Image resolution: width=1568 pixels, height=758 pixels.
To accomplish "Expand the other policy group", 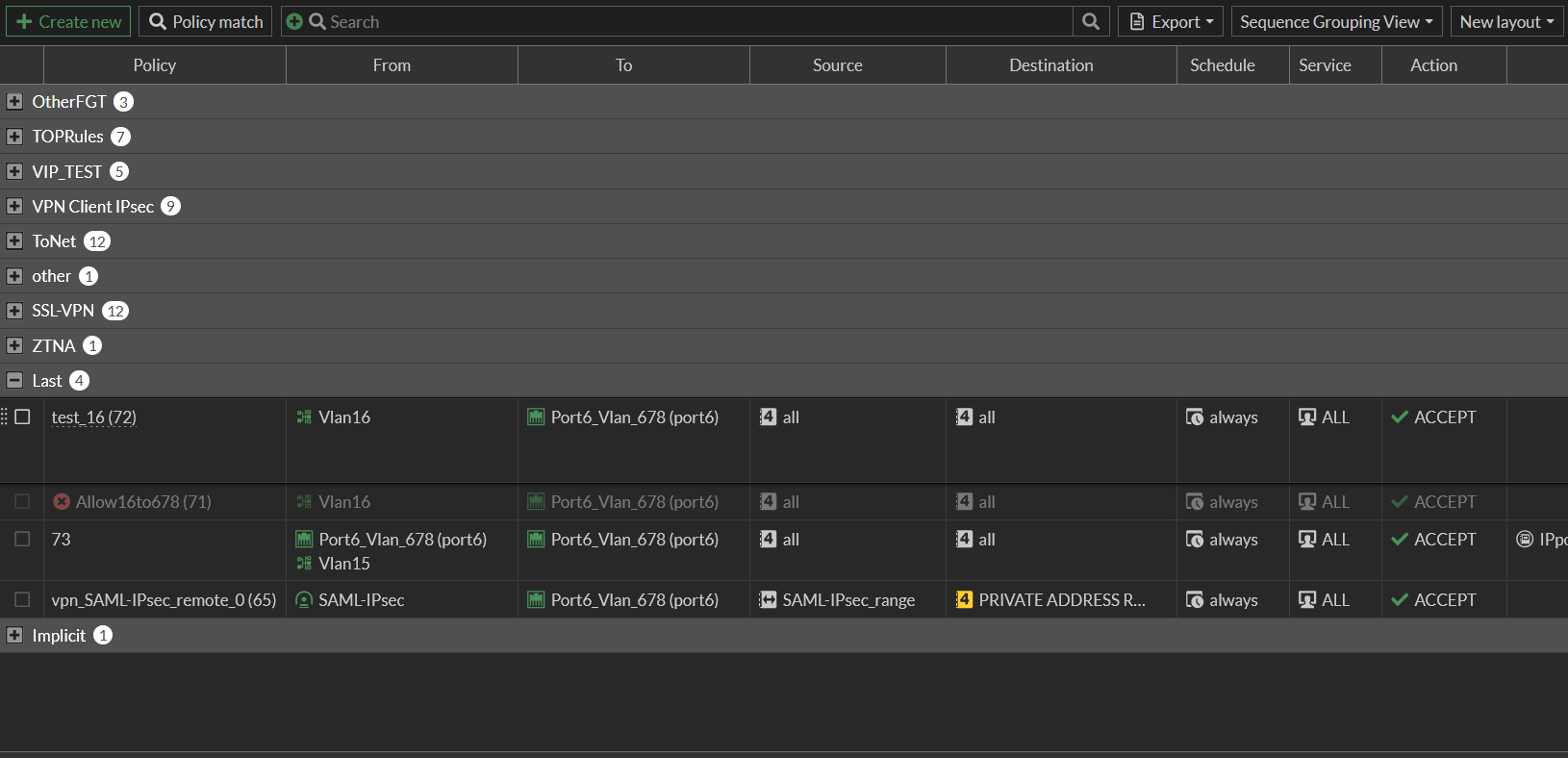I will pos(14,276).
